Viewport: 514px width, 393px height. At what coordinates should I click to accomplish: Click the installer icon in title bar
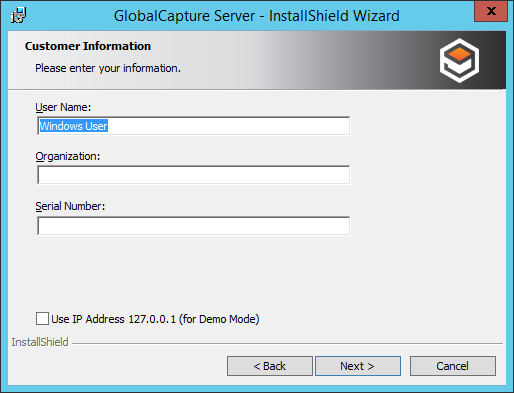[18, 15]
